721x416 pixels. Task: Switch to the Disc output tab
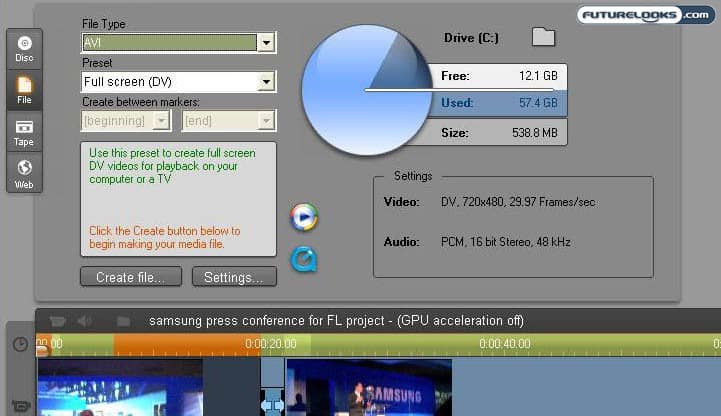pyautogui.click(x=25, y=49)
